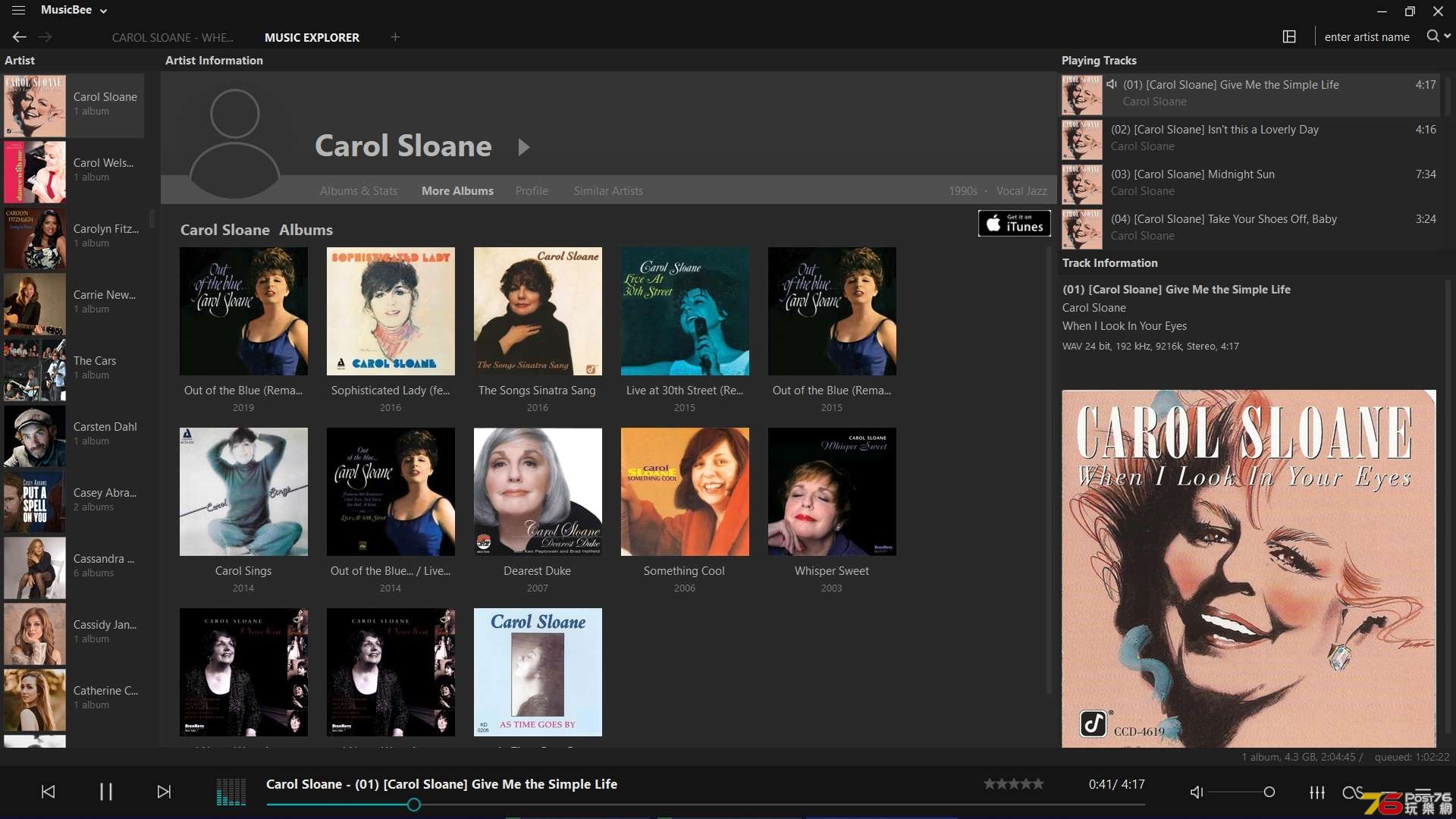Click the Carol Sloane artist avatar placeholder
Image resolution: width=1456 pixels, height=819 pixels.
click(234, 144)
